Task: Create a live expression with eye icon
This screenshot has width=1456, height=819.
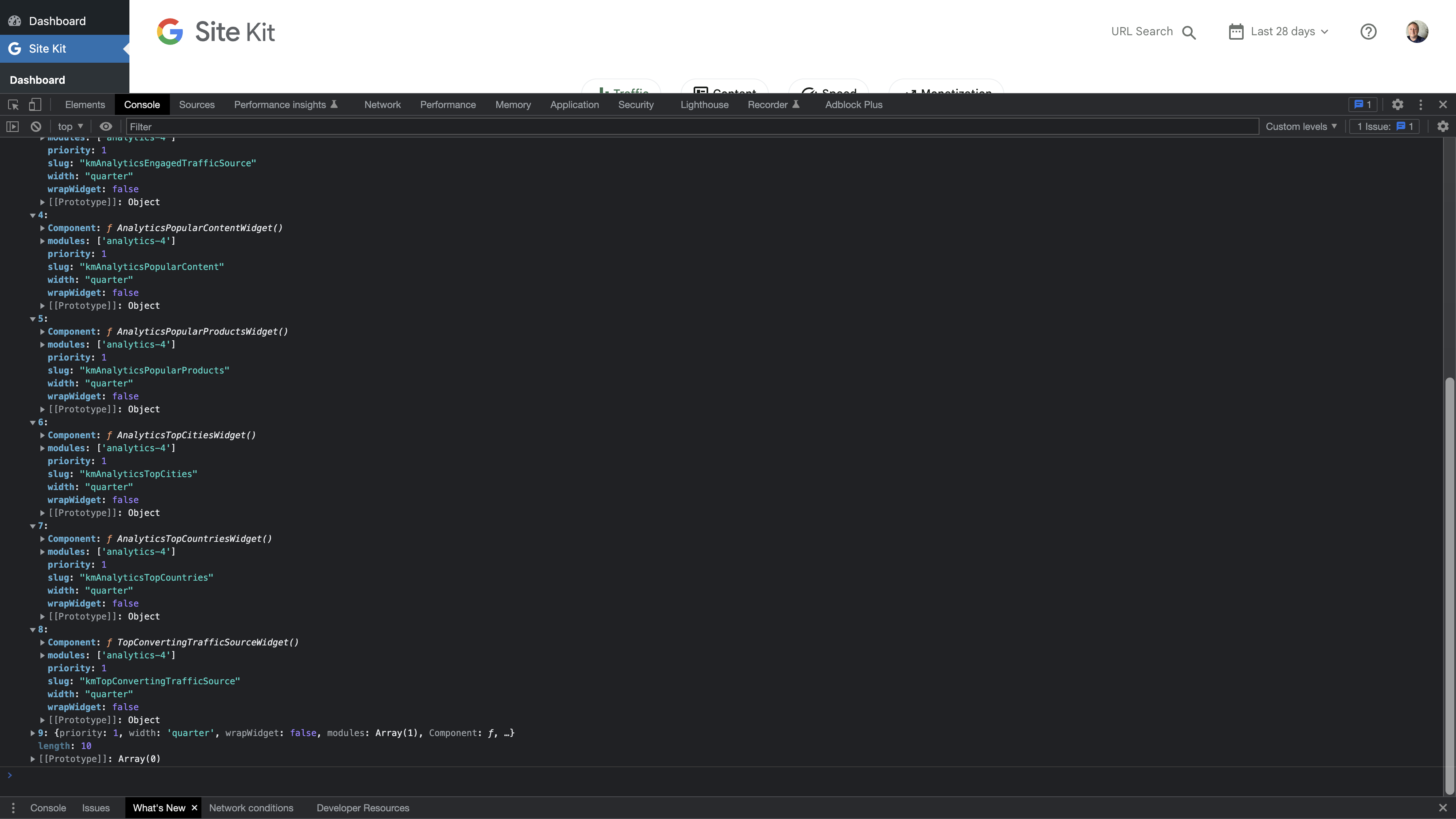Action: coord(106,126)
